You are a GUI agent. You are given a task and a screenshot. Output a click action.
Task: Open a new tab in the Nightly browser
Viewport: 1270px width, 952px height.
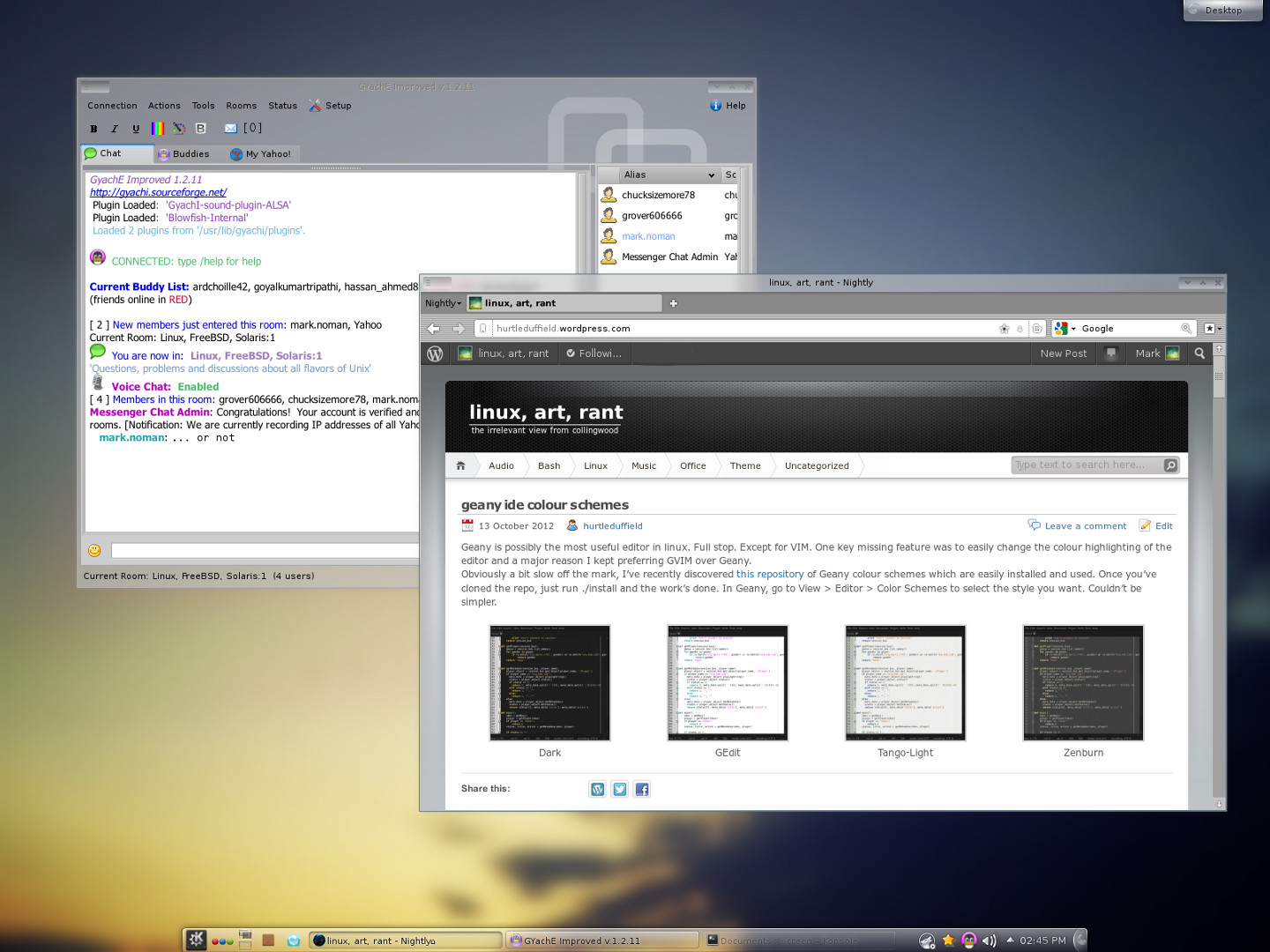tap(674, 303)
